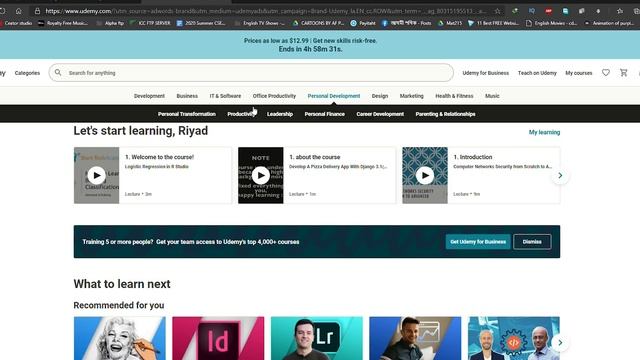
Task: Select the Office Productivity category tab
Action: point(274,96)
